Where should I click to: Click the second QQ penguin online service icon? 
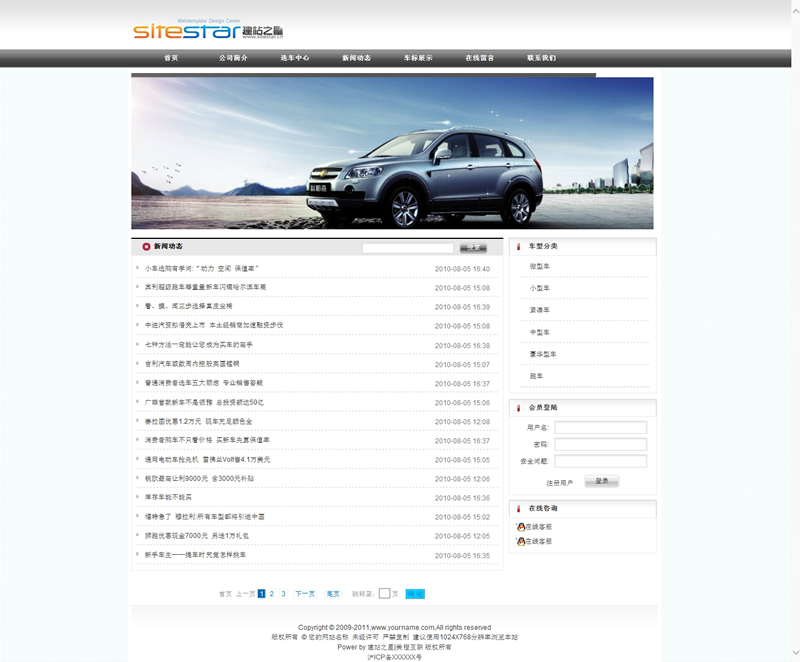click(x=520, y=541)
